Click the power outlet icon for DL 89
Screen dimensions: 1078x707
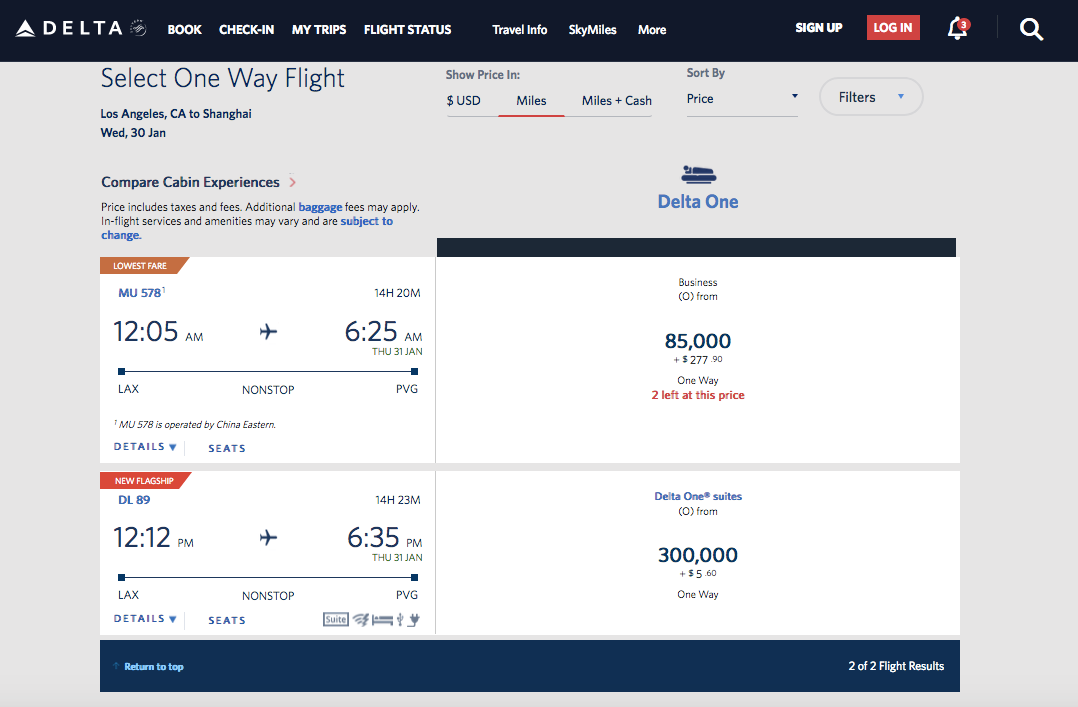414,619
